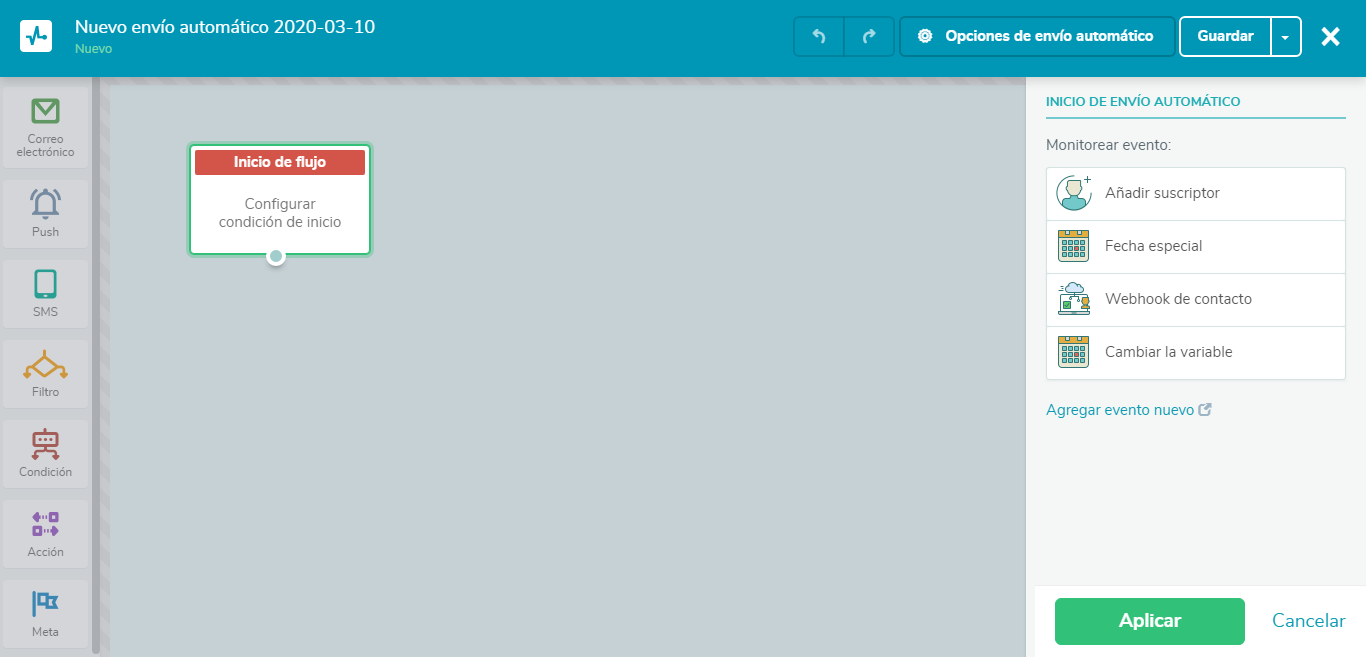Select the SMS block icon
The width and height of the screenshot is (1366, 657).
pos(45,284)
